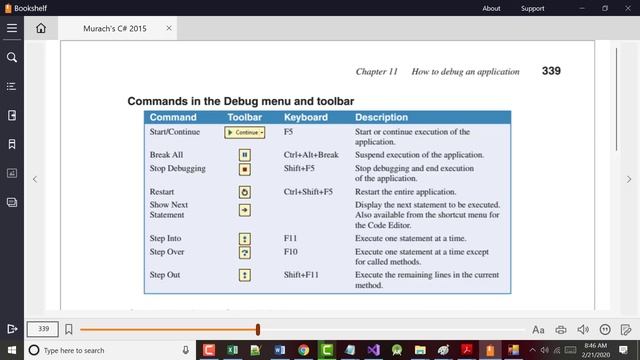640x360 pixels.
Task: Click the Step Into icon in table
Action: pyautogui.click(x=244, y=238)
